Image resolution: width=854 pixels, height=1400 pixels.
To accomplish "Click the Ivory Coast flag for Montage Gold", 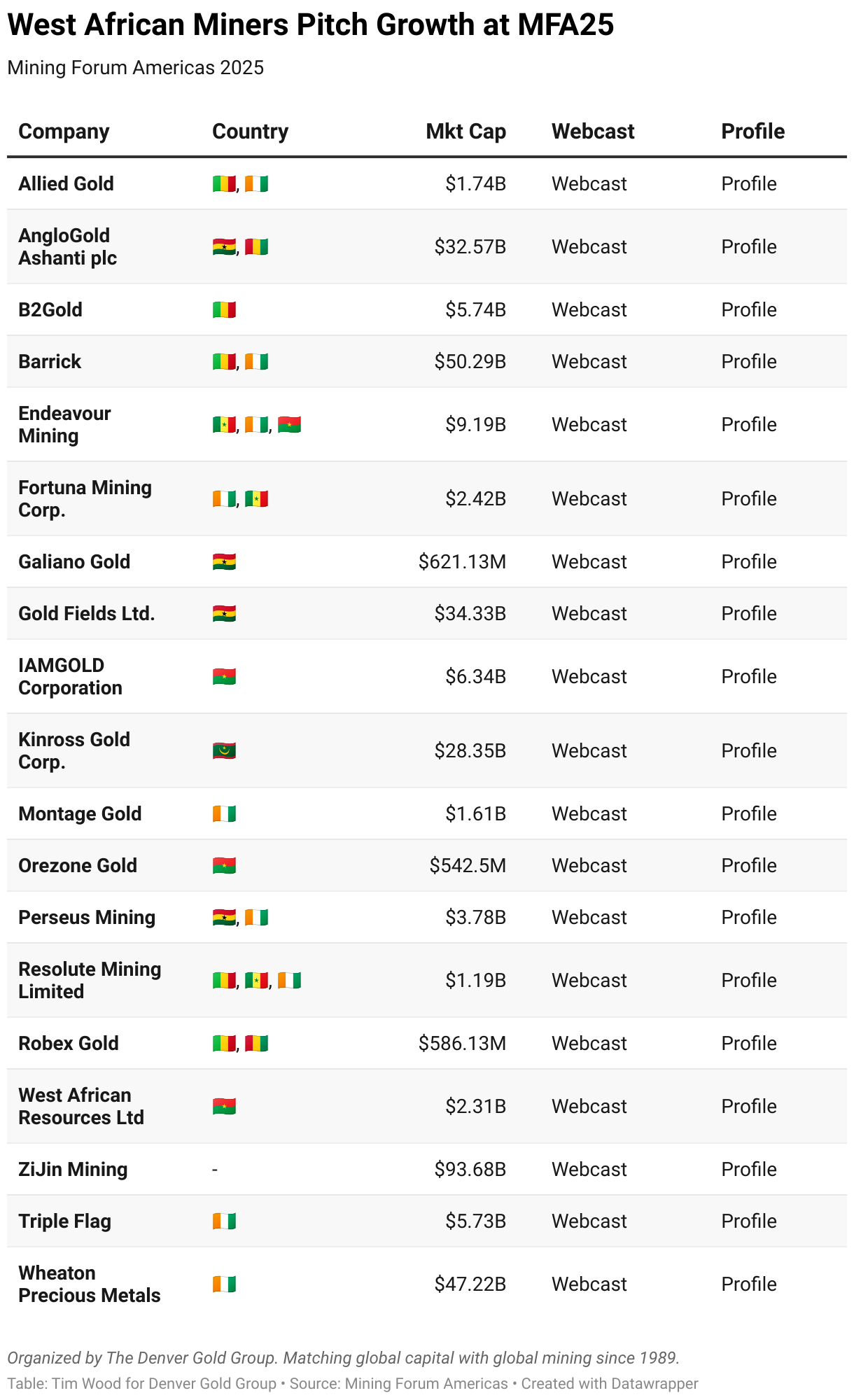I will [x=224, y=814].
